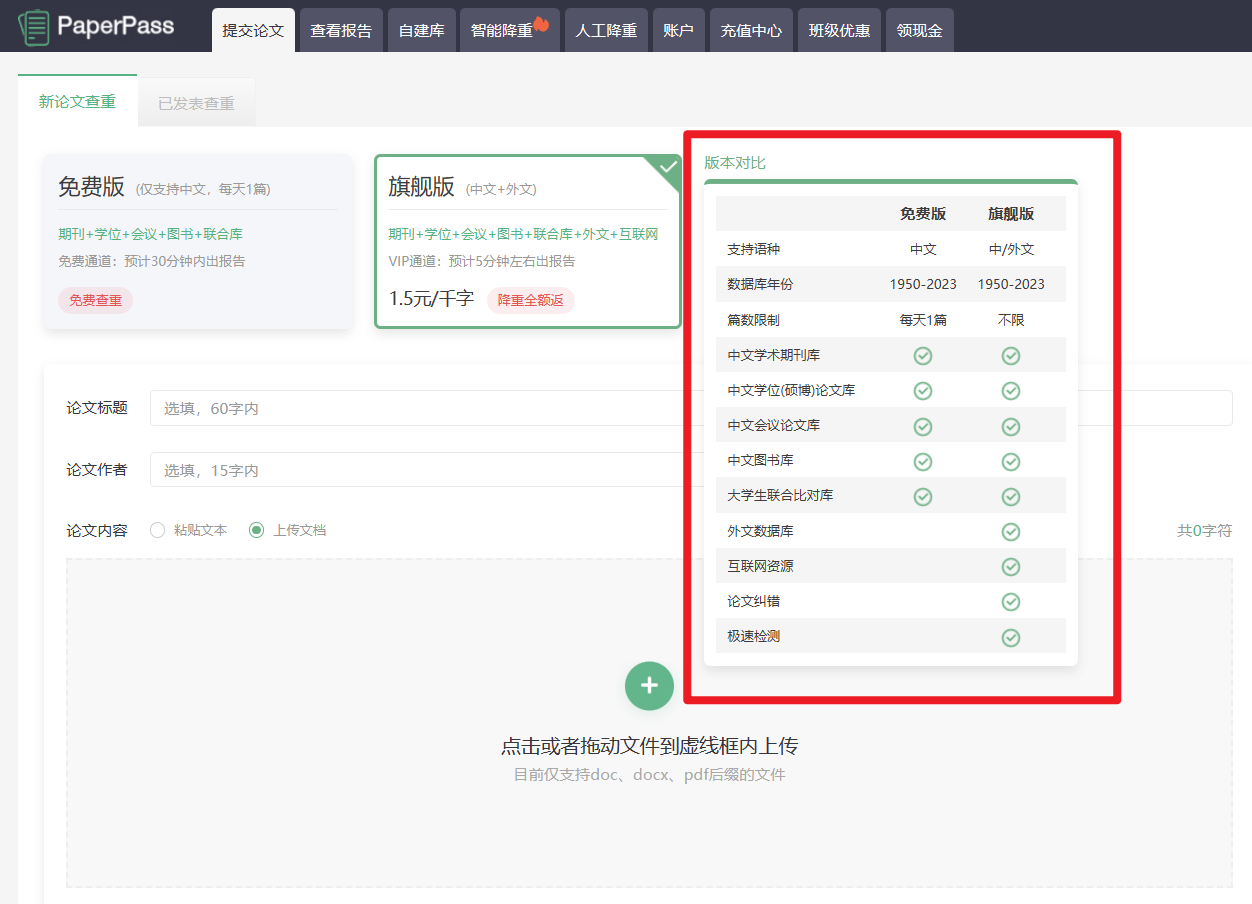Select the 上传文档 radio option

(257, 530)
